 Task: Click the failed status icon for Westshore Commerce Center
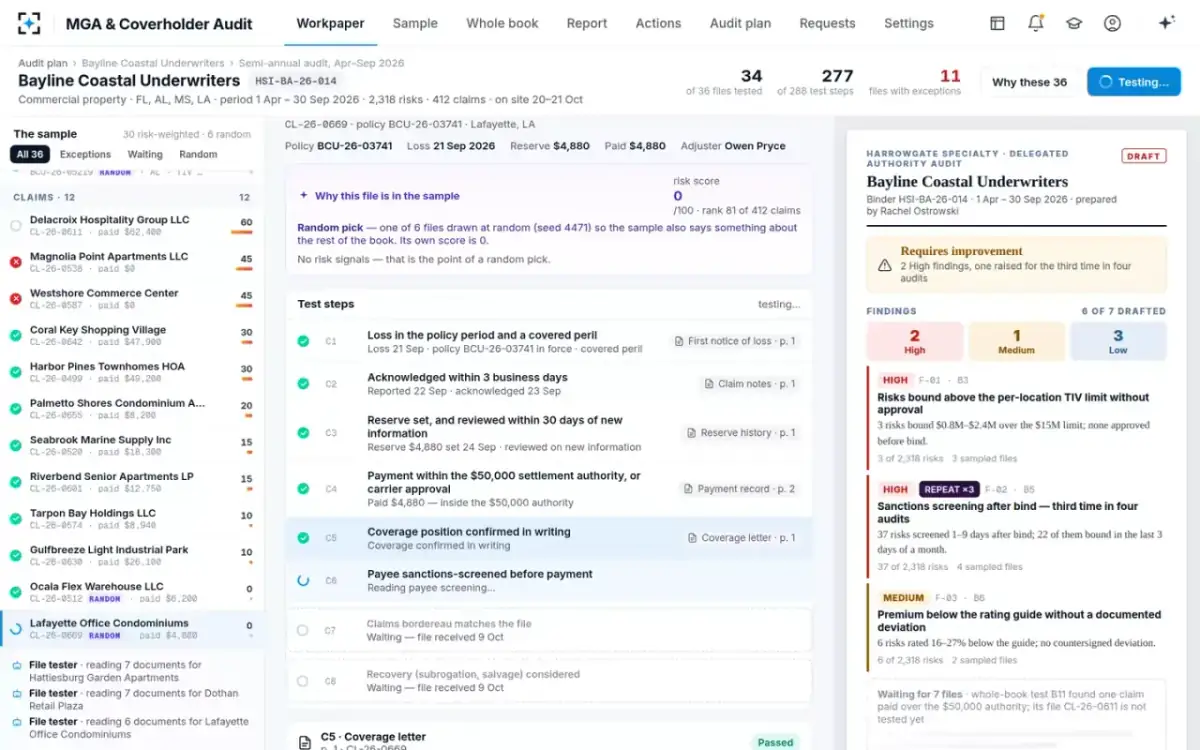pyautogui.click(x=16, y=299)
